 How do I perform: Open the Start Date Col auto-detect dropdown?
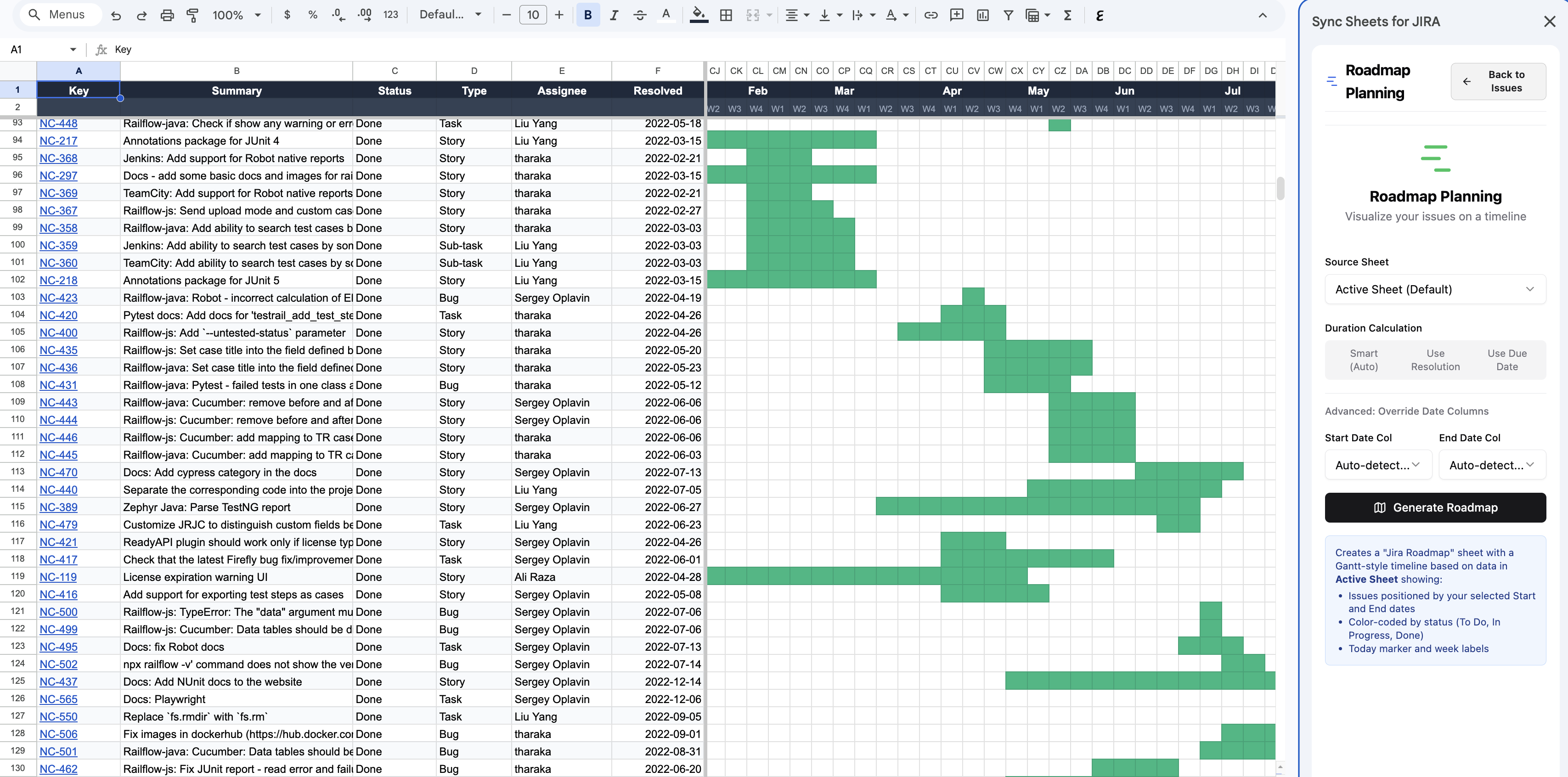point(1377,465)
